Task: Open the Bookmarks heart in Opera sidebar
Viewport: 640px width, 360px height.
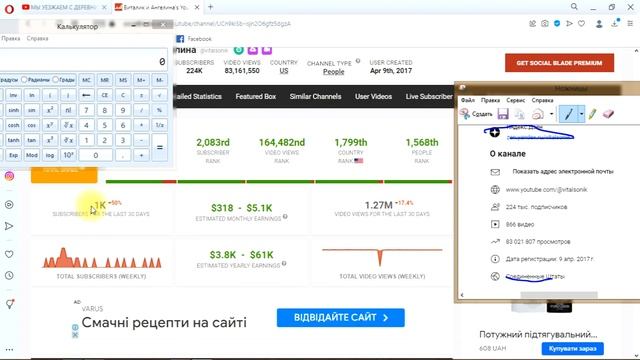Action: (x=9, y=254)
